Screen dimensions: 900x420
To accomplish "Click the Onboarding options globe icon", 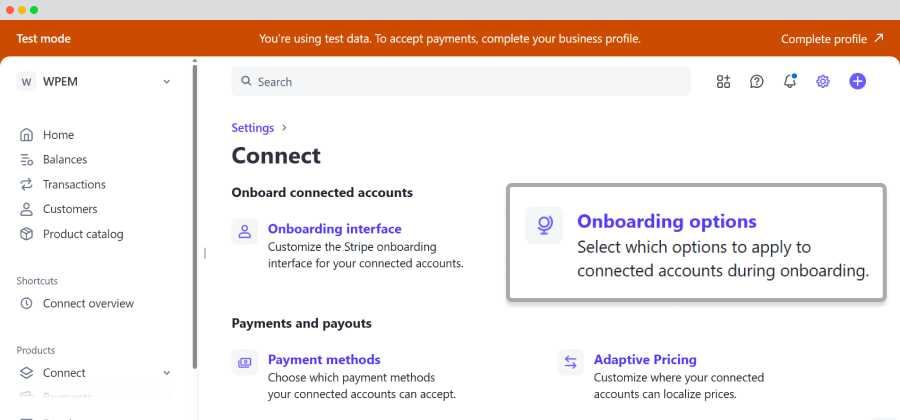I will click(544, 225).
